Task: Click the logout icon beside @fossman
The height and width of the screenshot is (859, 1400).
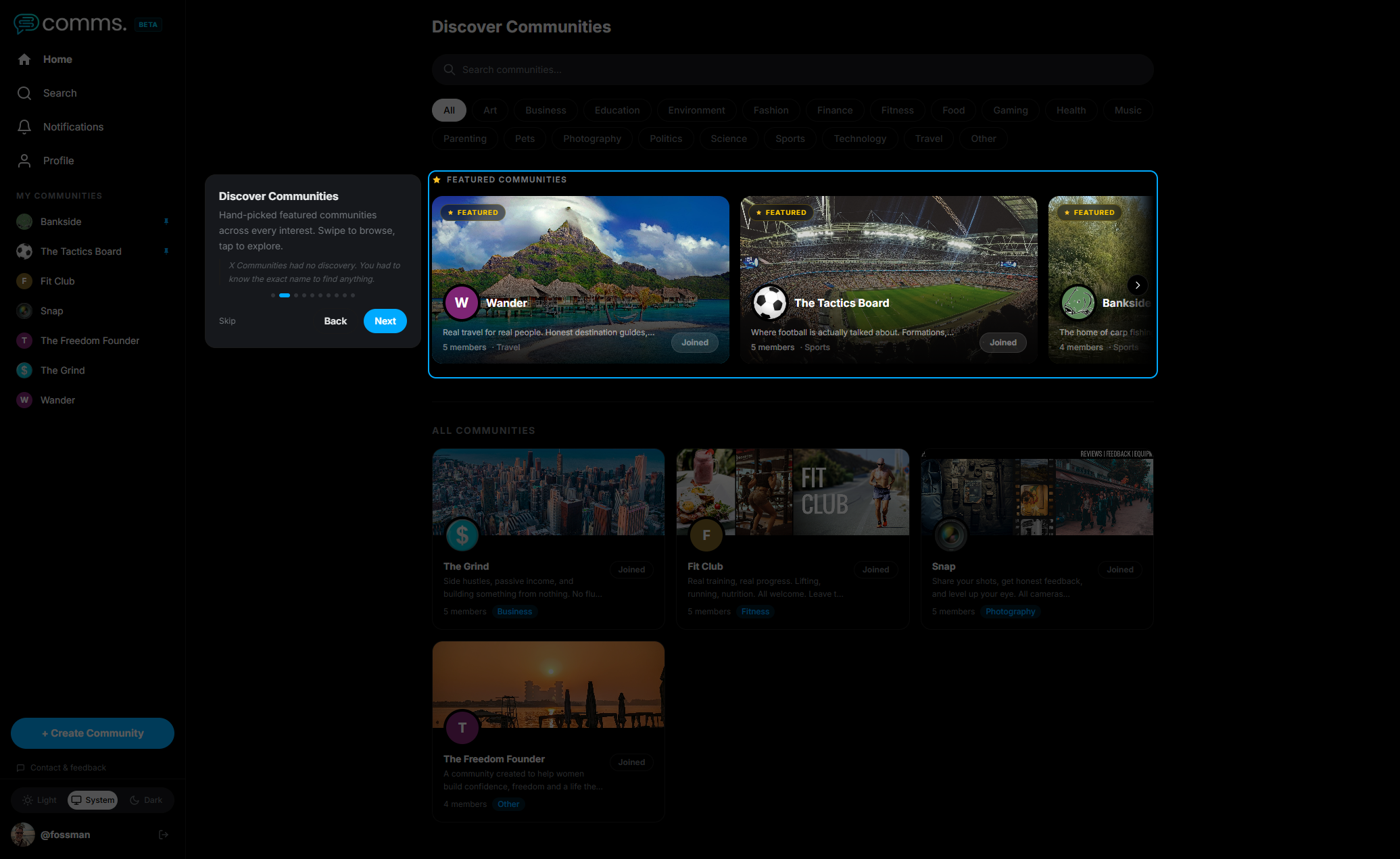Action: point(163,835)
